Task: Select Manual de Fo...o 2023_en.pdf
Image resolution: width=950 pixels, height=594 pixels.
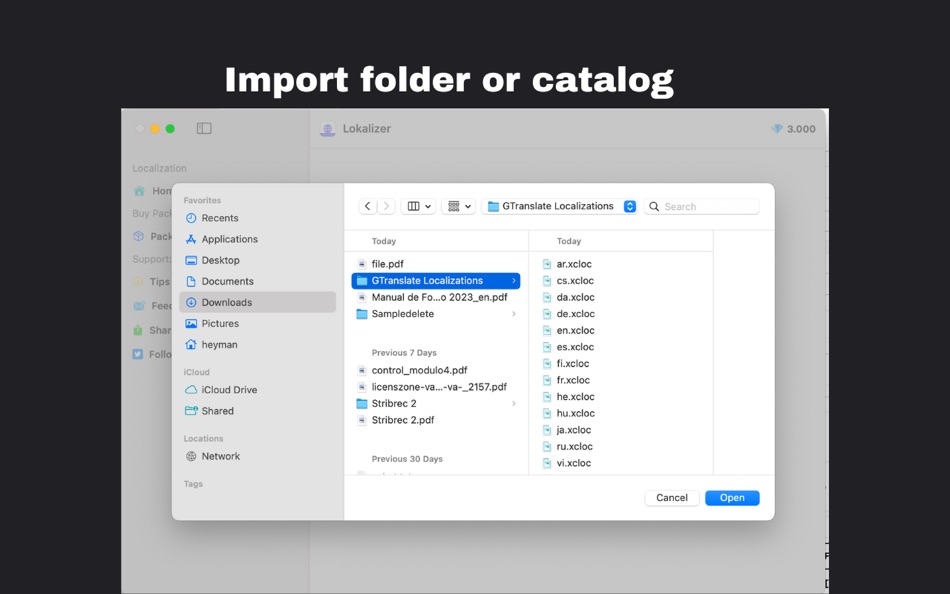Action: tap(436, 297)
